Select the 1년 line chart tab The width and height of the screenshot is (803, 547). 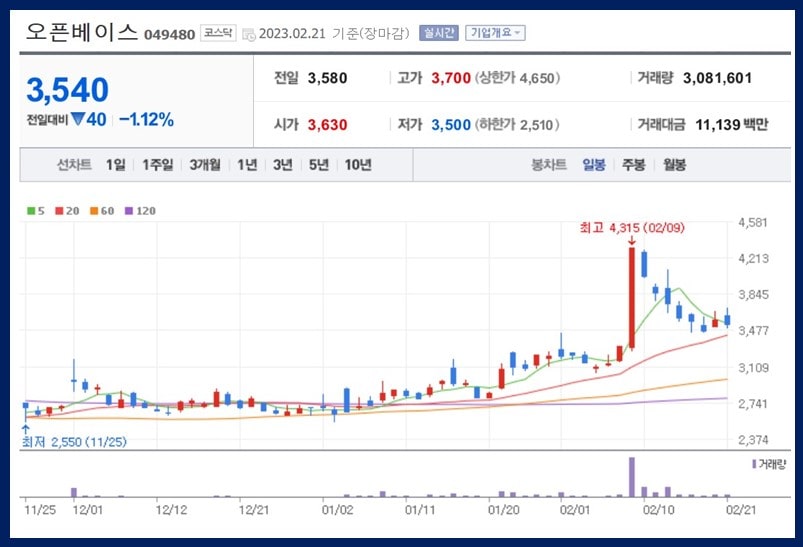[247, 165]
